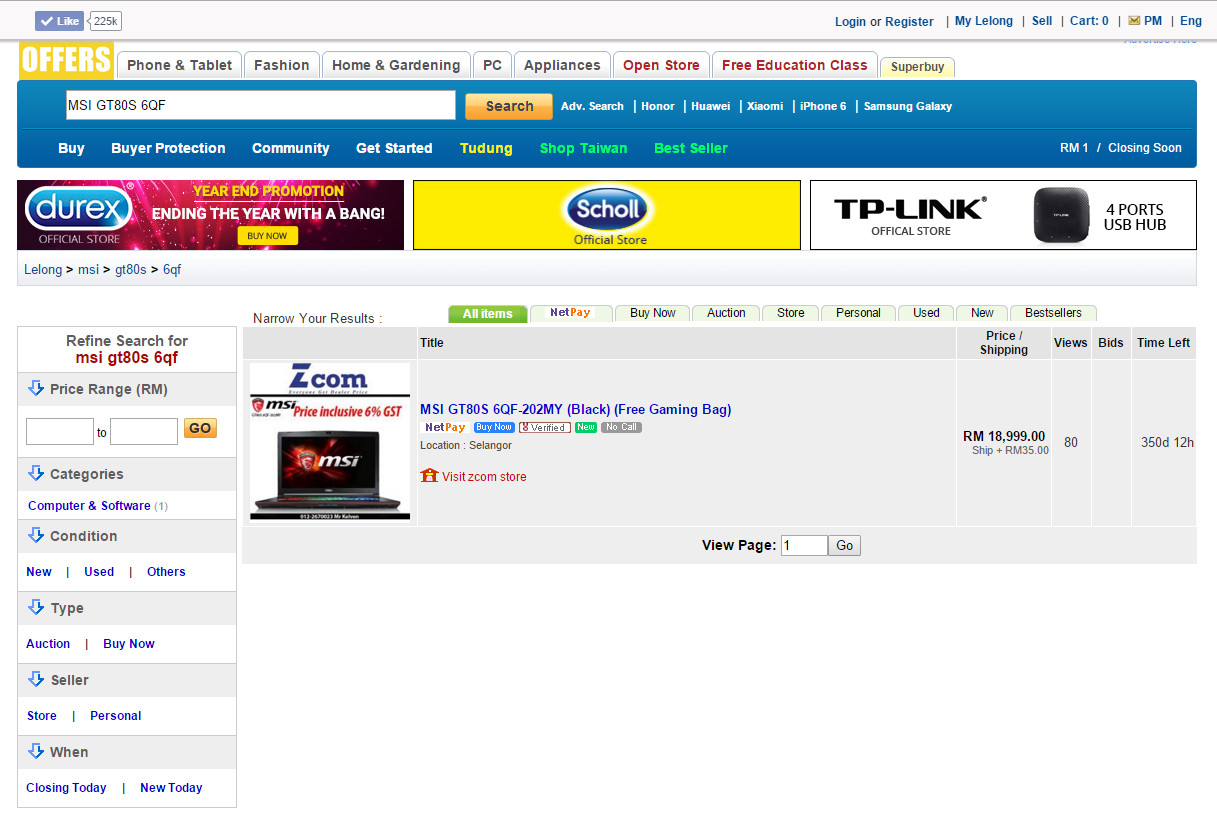1217x823 pixels.
Task: Click the NetPay badge on MSI listing
Action: coord(445,427)
